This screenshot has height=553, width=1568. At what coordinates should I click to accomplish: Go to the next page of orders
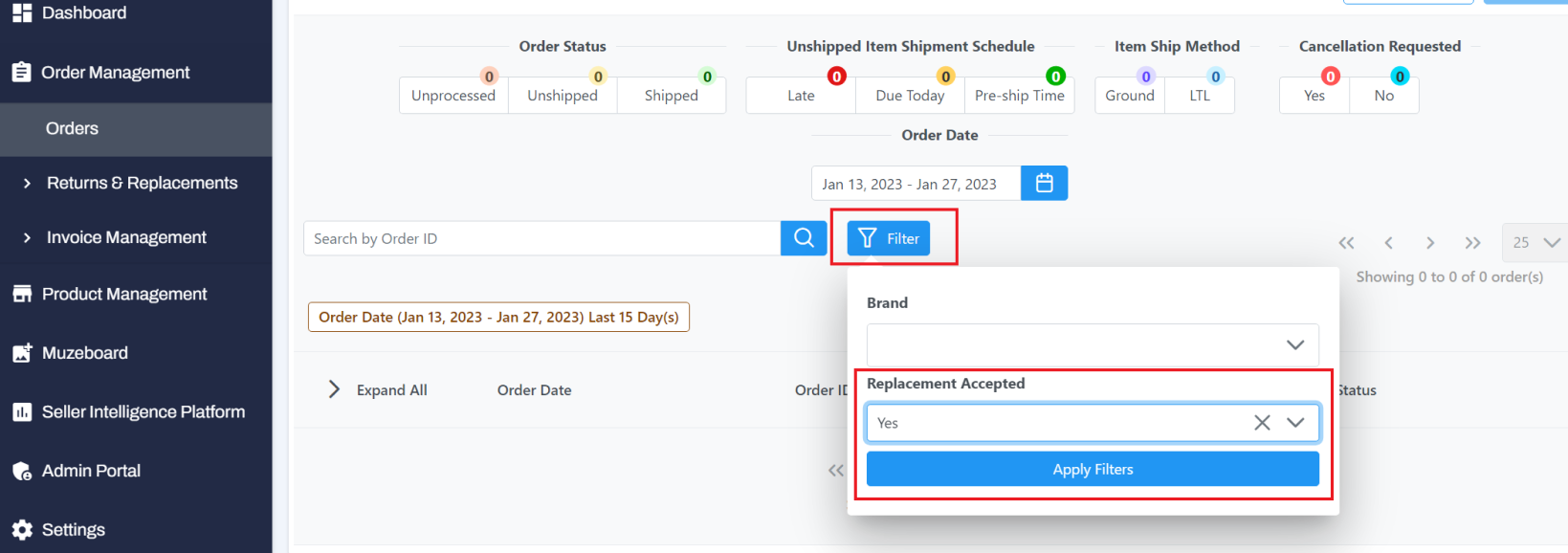tap(1430, 243)
